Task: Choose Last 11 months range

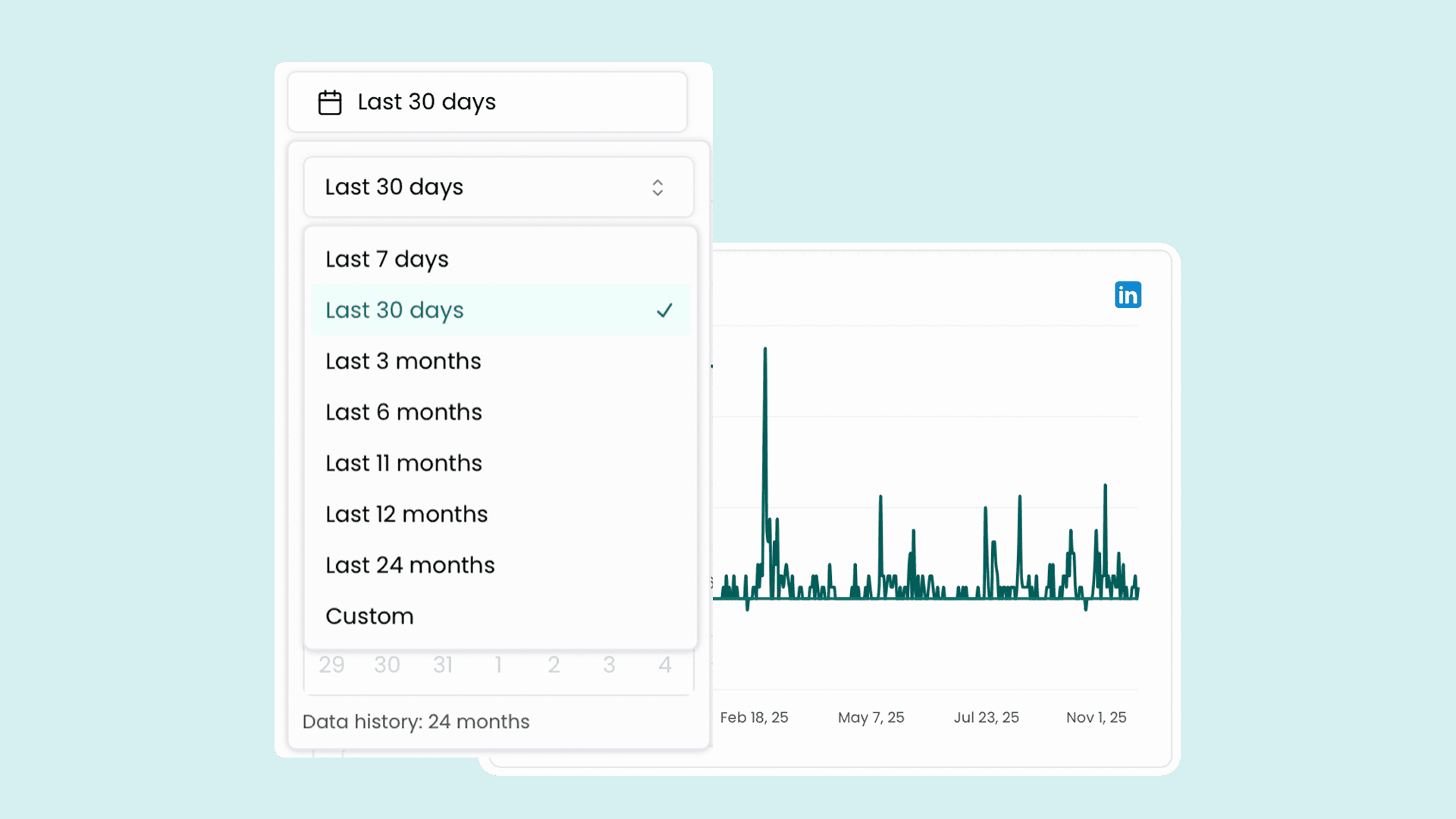Action: tap(403, 463)
